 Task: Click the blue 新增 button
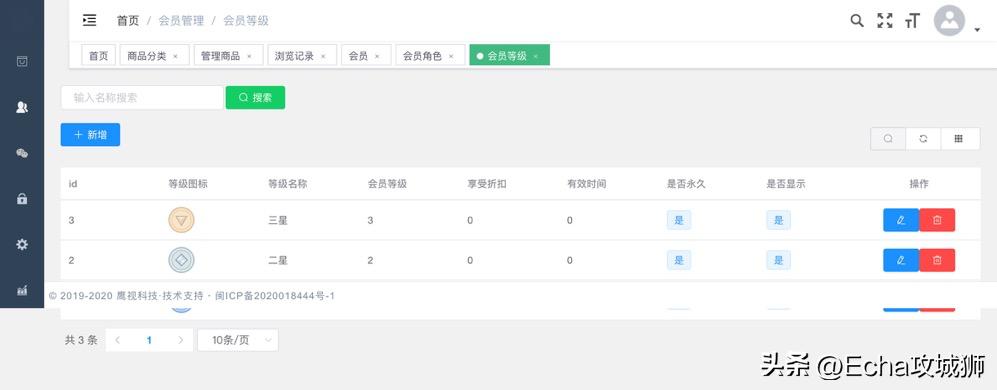point(90,134)
